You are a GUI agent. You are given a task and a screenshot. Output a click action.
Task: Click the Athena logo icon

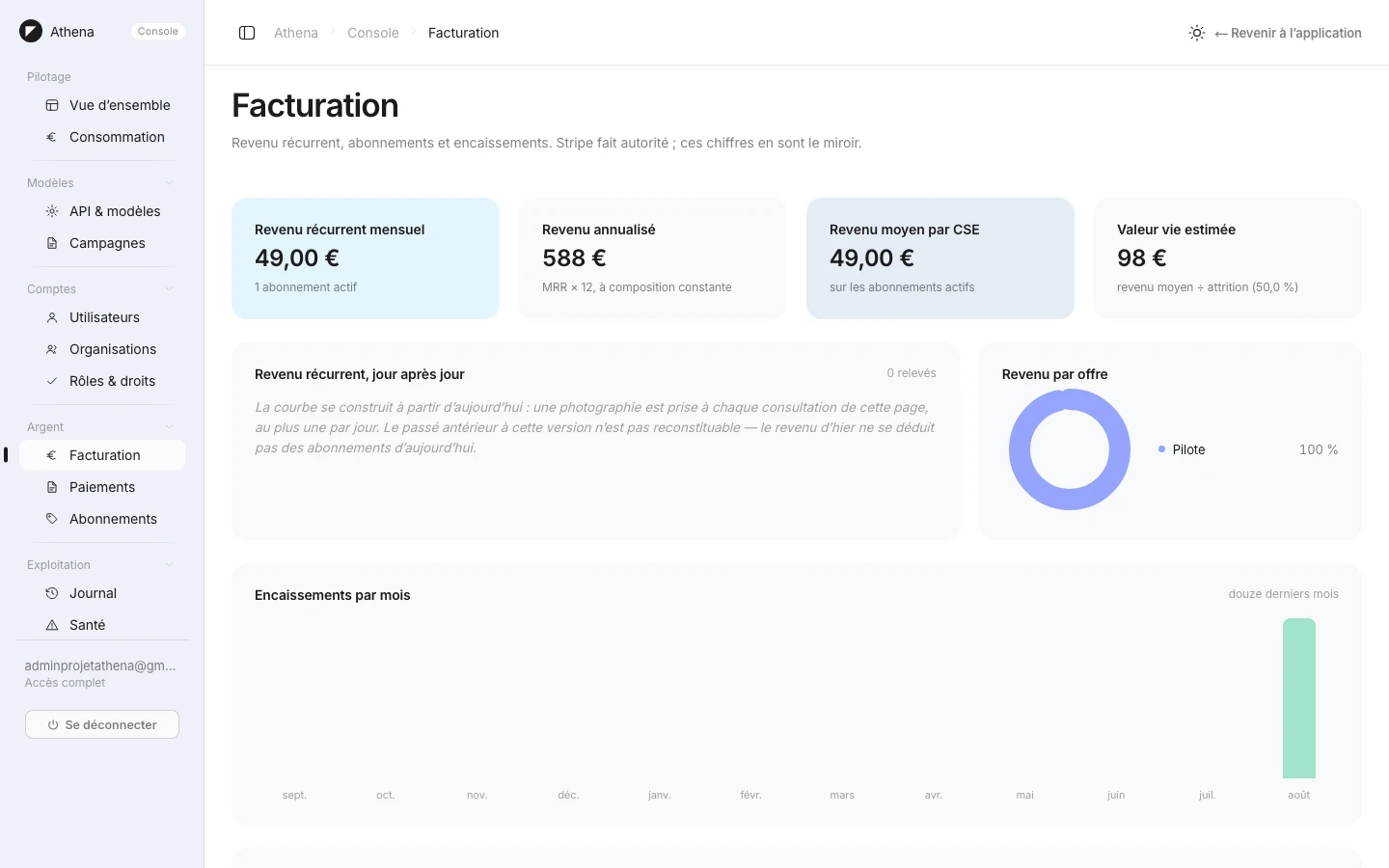click(x=31, y=32)
